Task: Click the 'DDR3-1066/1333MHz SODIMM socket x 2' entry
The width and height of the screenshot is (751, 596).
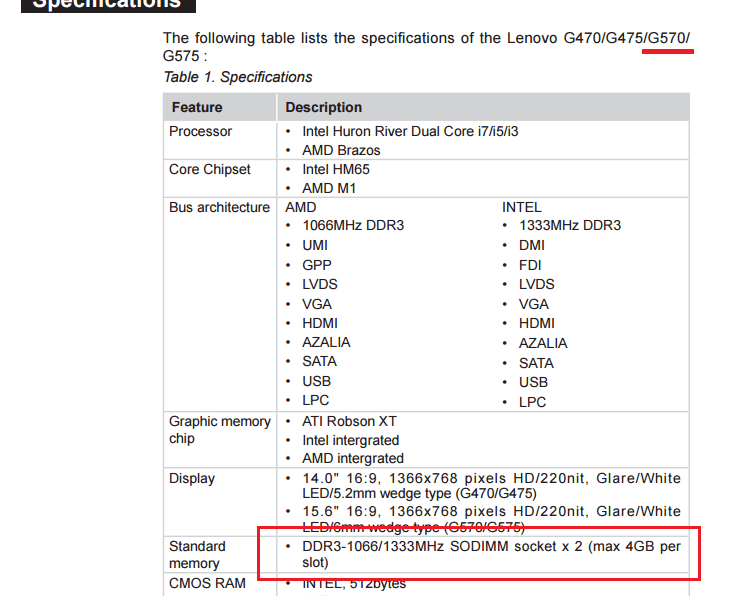Action: [491, 554]
